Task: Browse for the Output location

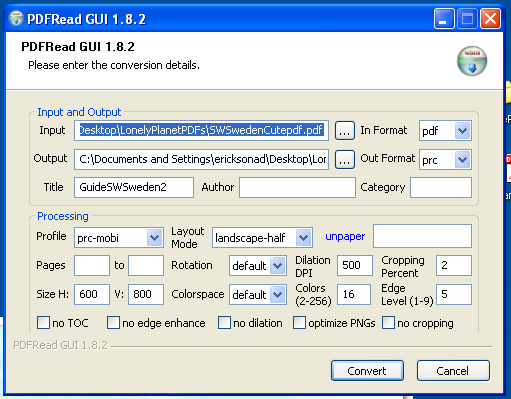Action: 345,159
